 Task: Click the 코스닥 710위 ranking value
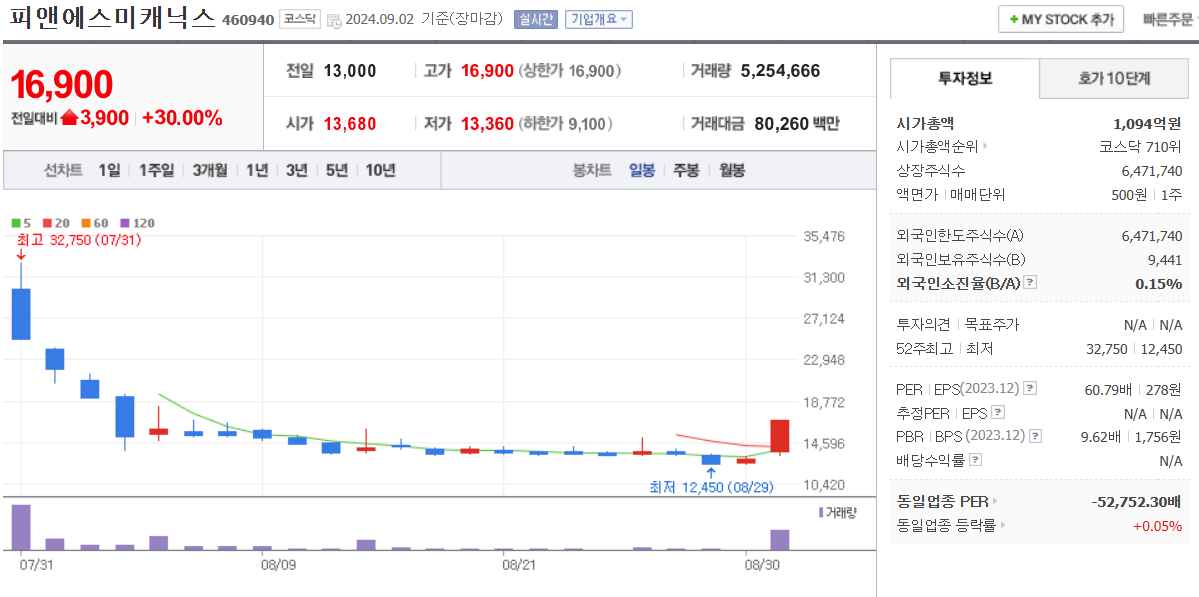pyautogui.click(x=1140, y=146)
